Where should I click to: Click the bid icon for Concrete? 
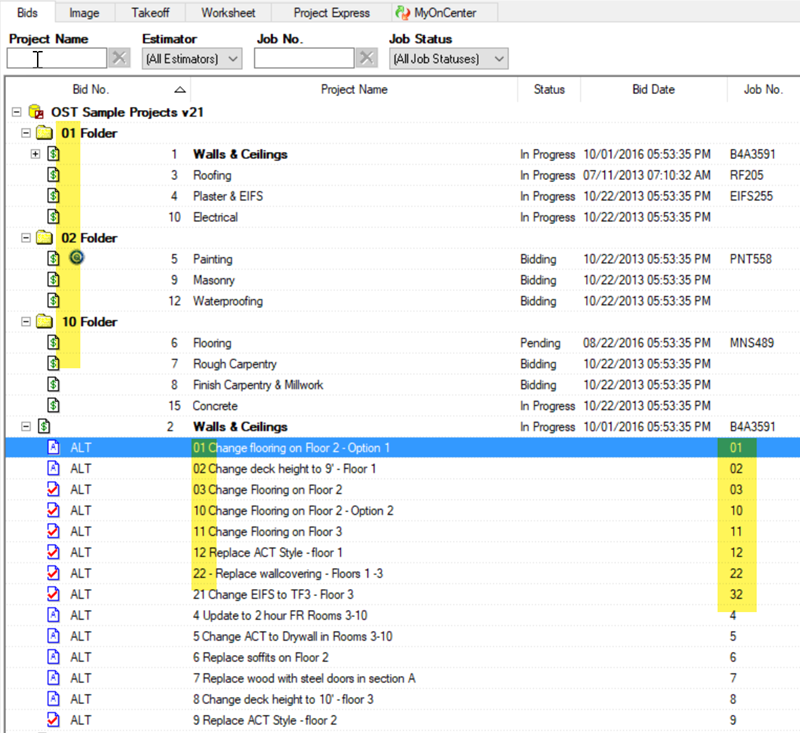point(54,405)
